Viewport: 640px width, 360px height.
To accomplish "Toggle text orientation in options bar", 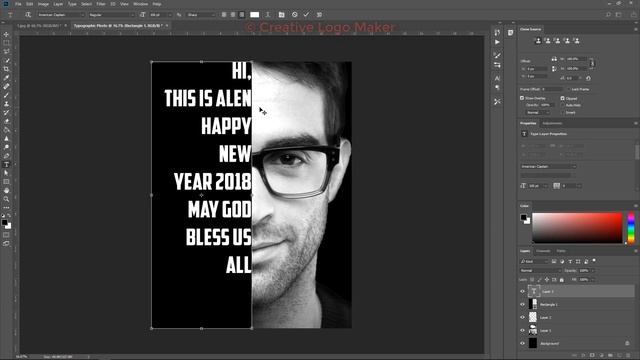I will [x=28, y=15].
